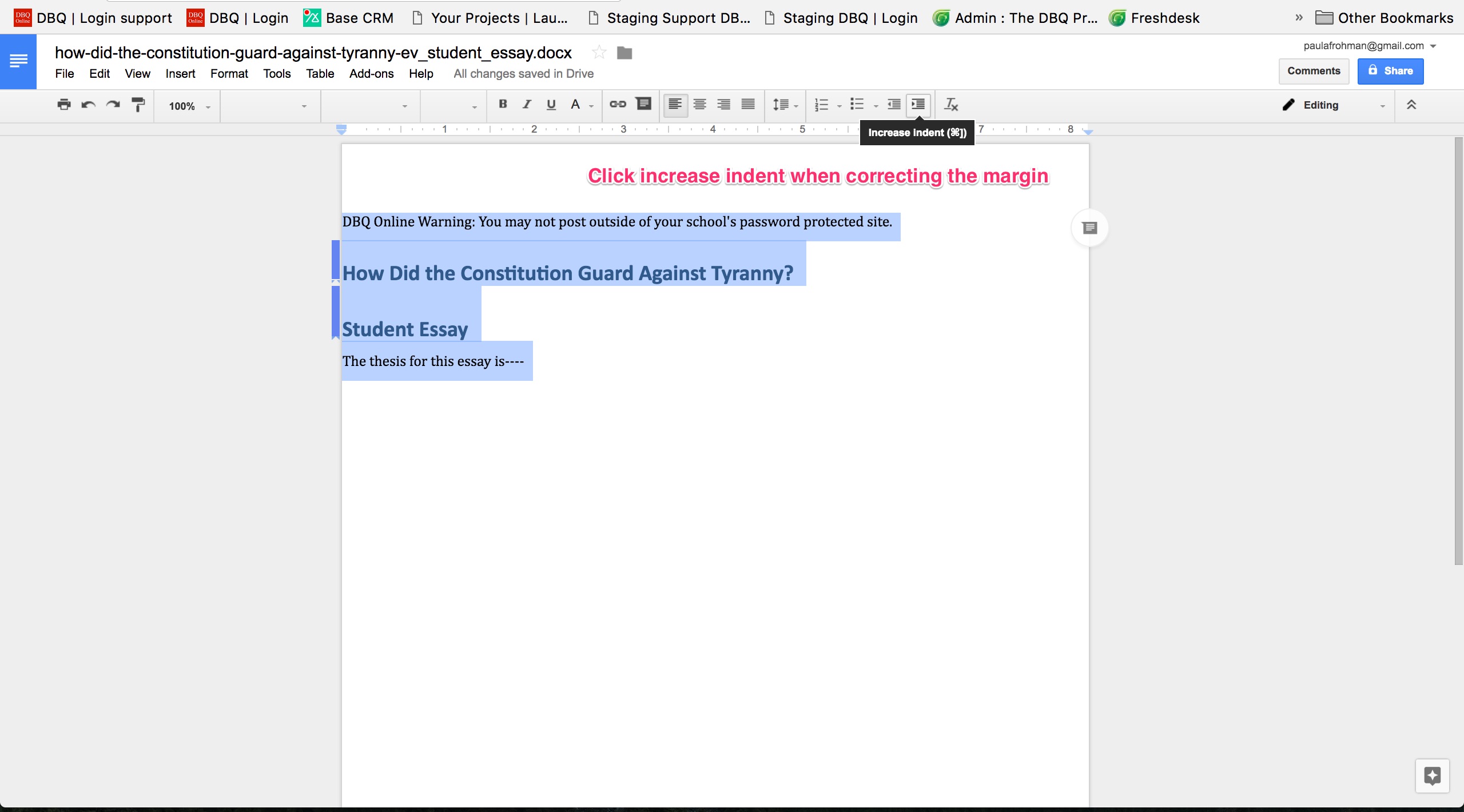Toggle italic formatting

[527, 104]
